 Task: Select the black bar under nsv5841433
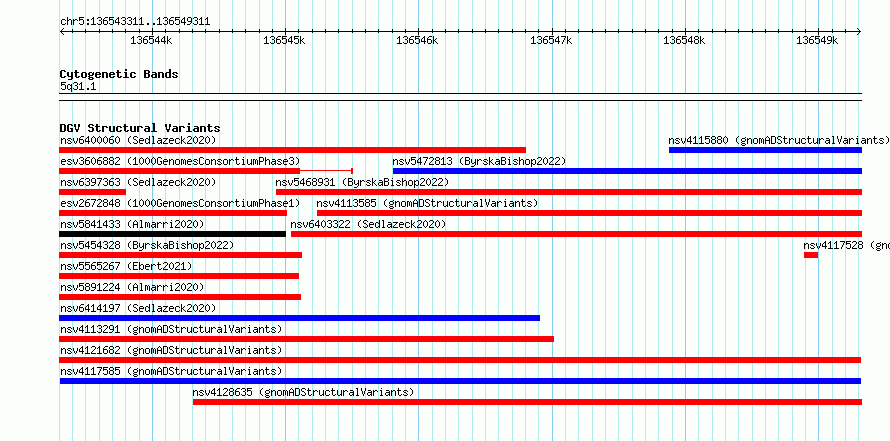(x=173, y=234)
